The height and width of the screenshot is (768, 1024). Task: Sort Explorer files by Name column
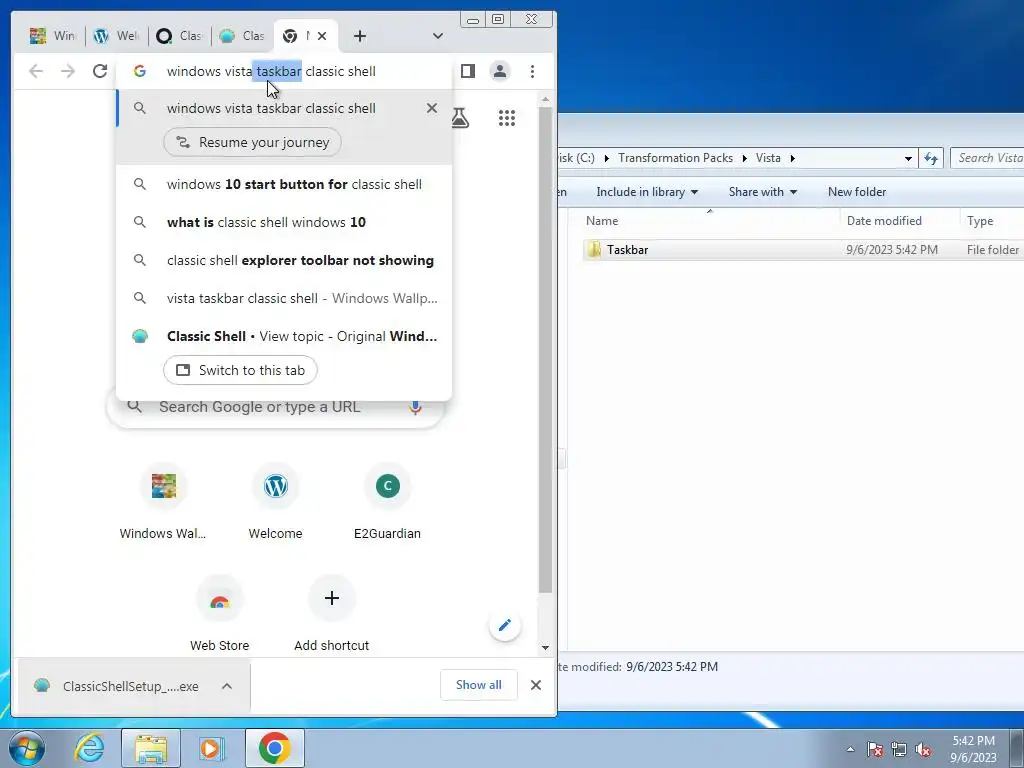click(x=710, y=221)
